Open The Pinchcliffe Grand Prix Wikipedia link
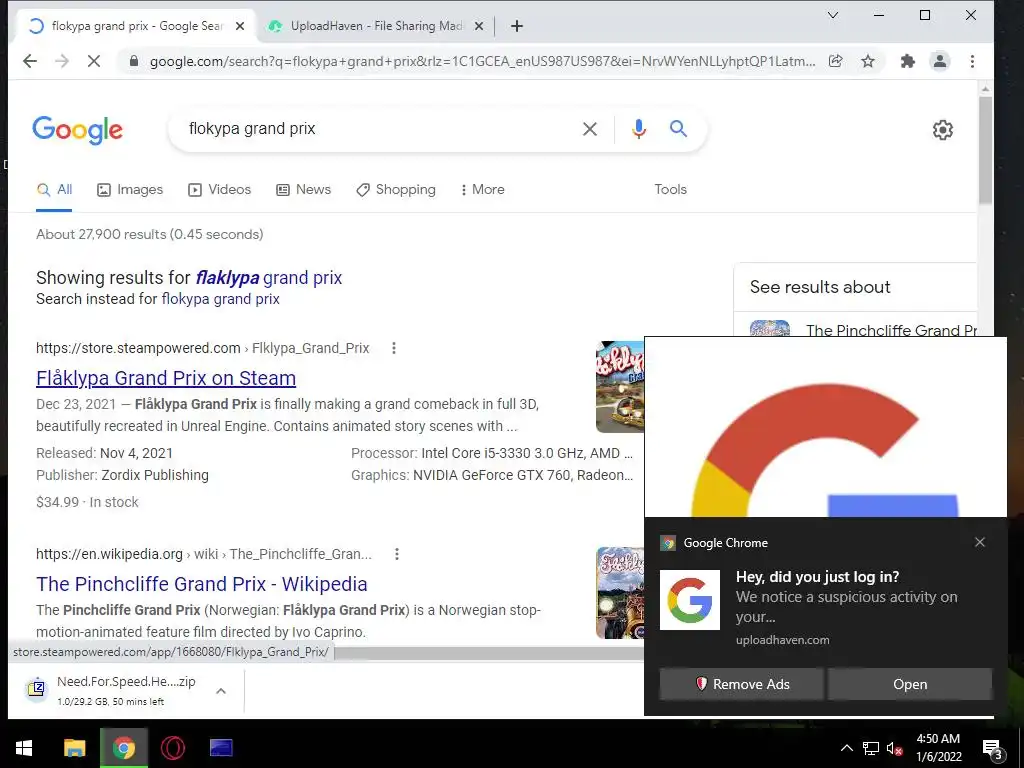The image size is (1024, 768). (x=202, y=584)
